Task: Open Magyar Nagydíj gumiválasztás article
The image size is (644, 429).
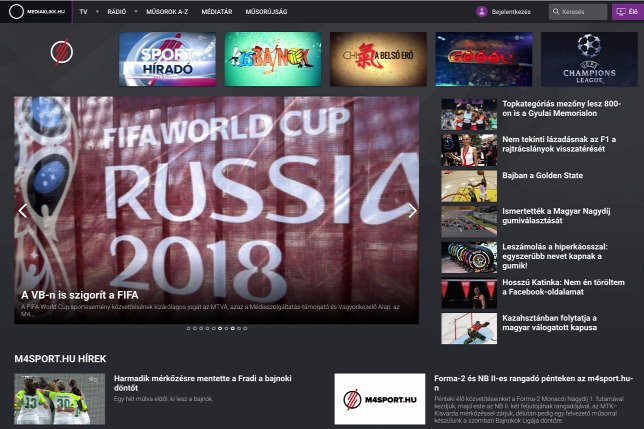Action: [556, 216]
